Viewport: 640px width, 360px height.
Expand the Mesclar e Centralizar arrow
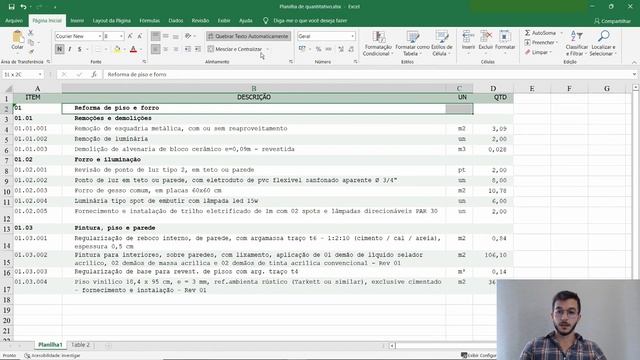coord(268,49)
